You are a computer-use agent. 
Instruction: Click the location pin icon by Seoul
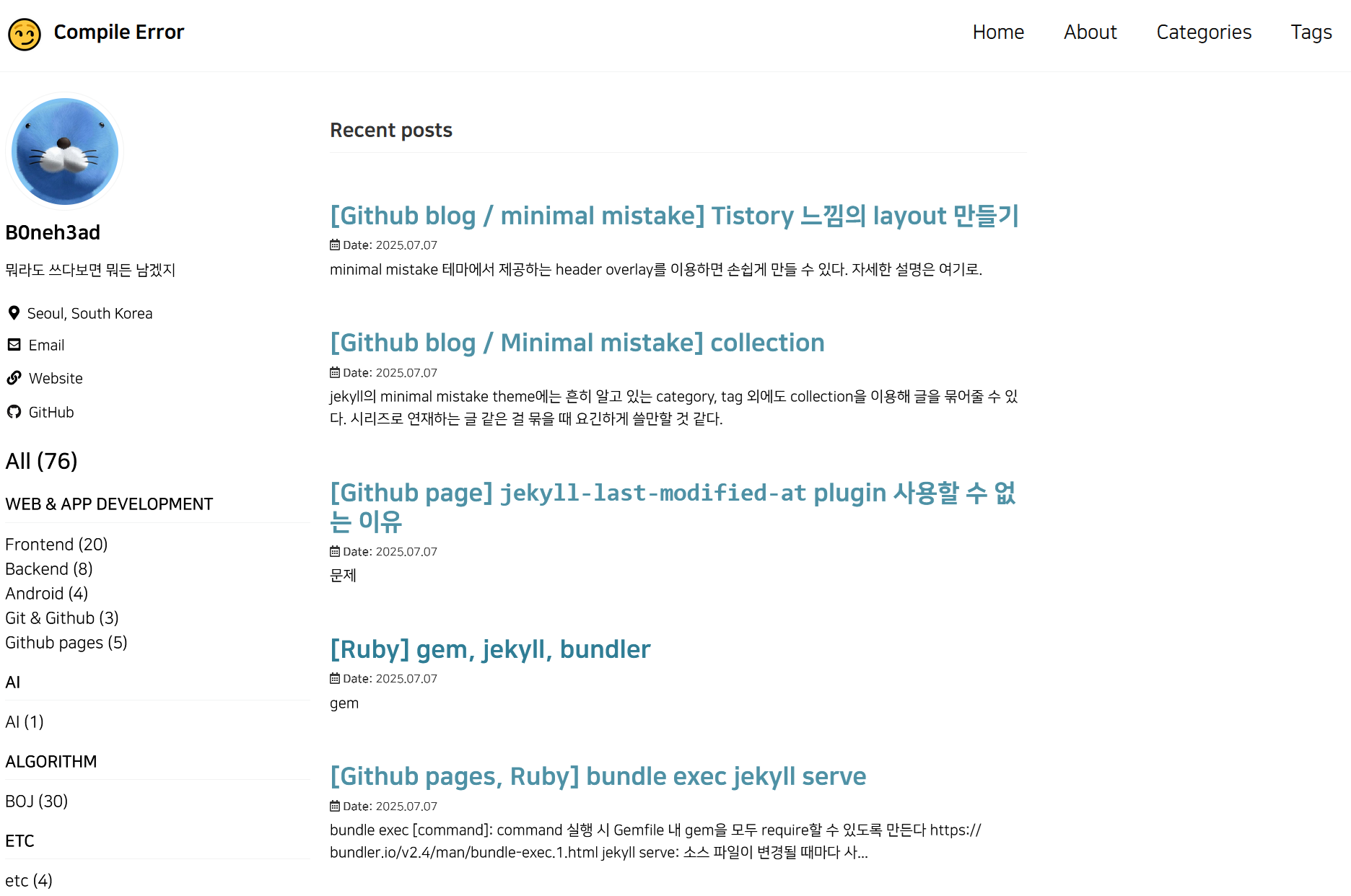click(x=14, y=313)
